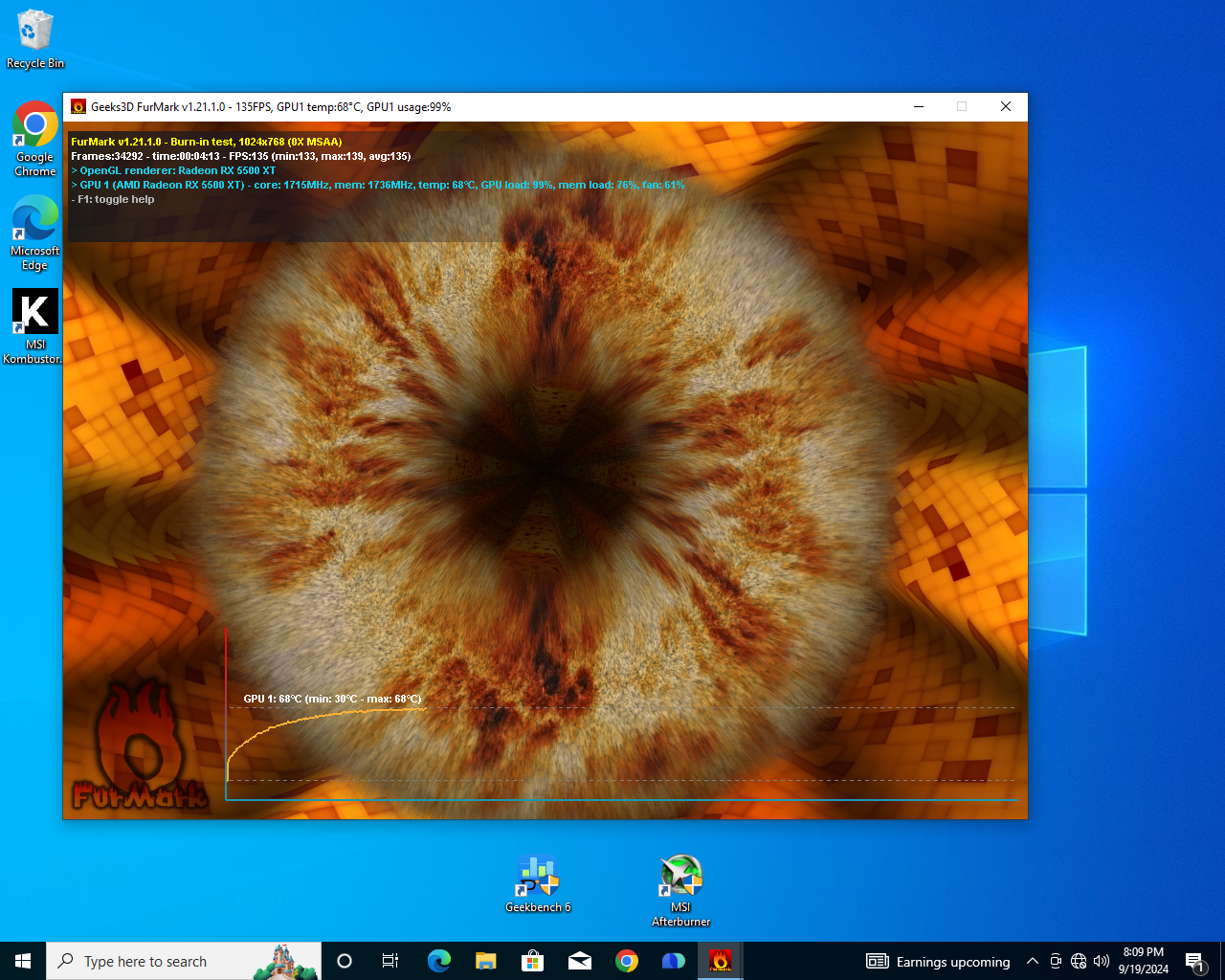The height and width of the screenshot is (980, 1225).
Task: Open the Windows Start menu
Action: tap(23, 961)
